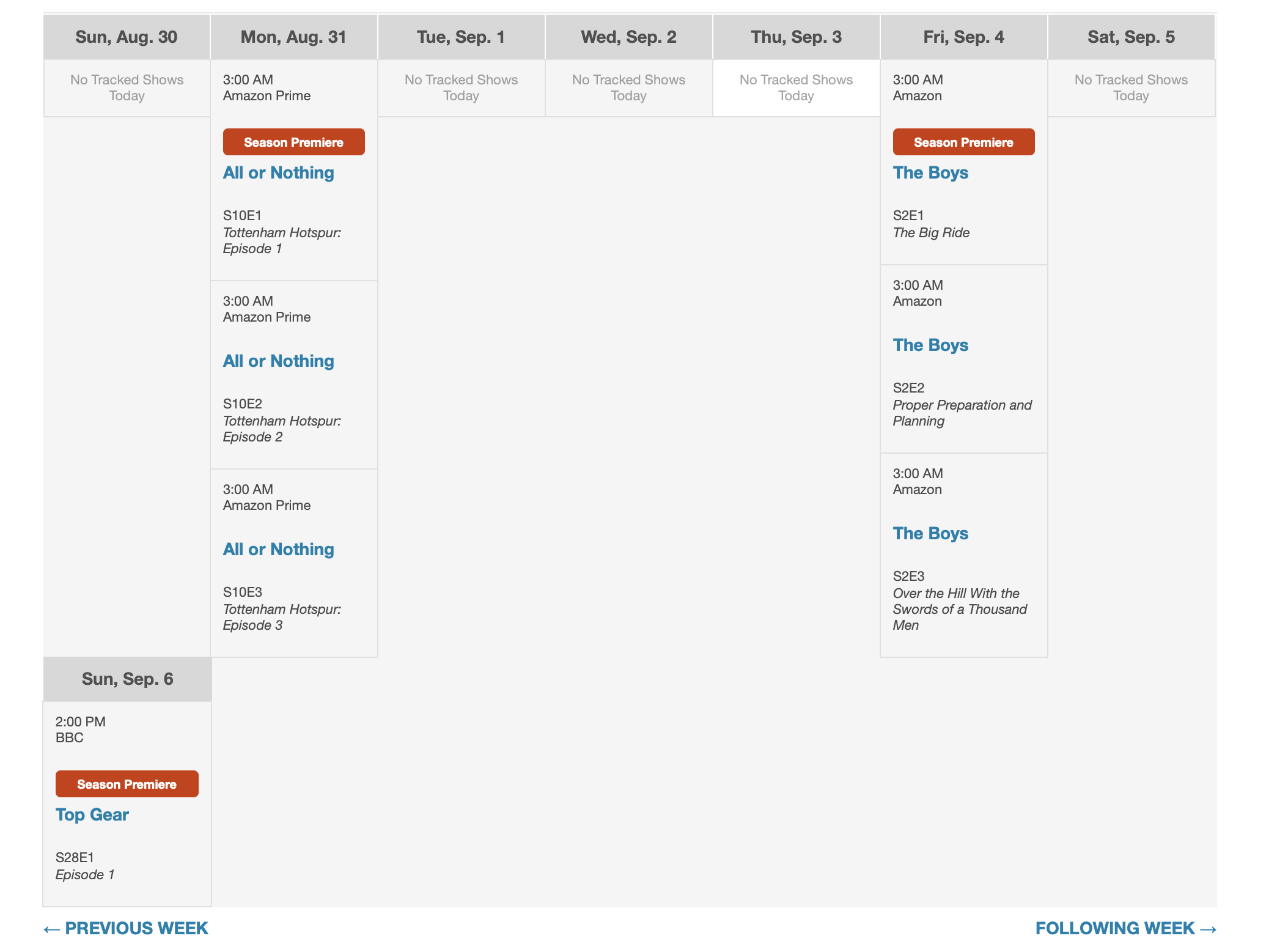Go to the previous week
The width and height of the screenshot is (1266, 952).
click(x=126, y=928)
